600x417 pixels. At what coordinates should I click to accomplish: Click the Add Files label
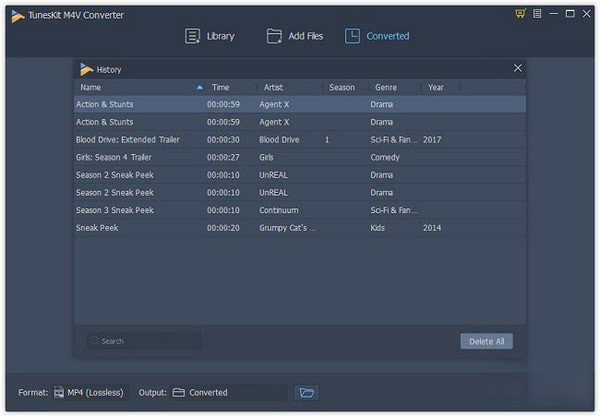[x=306, y=36]
